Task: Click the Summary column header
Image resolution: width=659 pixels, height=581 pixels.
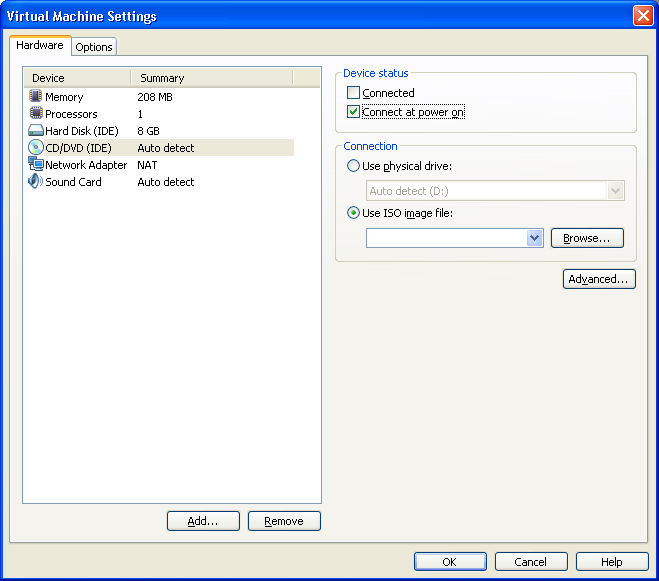Action: [x=212, y=78]
